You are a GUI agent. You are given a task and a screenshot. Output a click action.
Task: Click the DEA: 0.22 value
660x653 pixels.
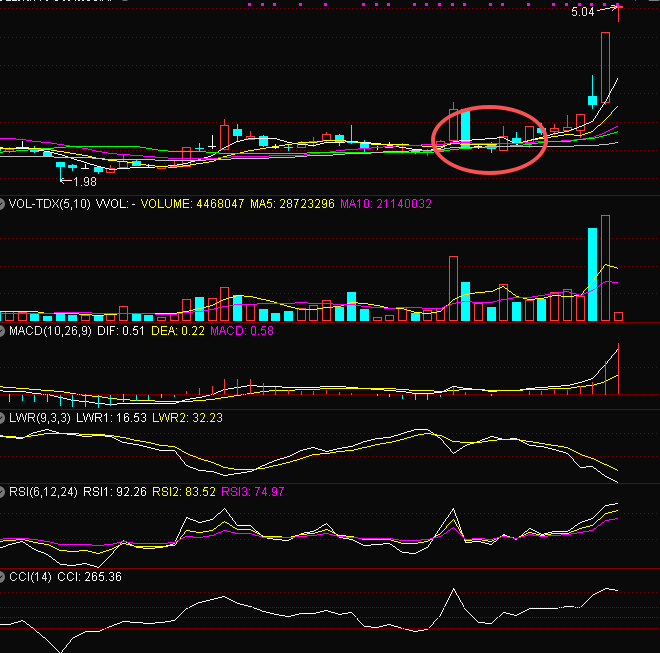[x=178, y=331]
